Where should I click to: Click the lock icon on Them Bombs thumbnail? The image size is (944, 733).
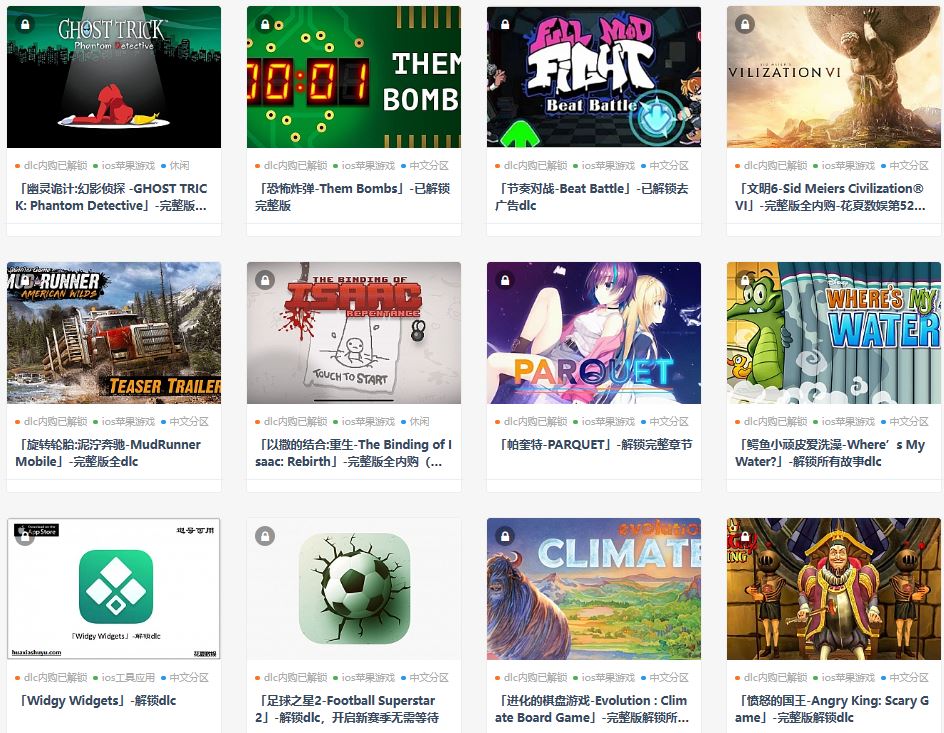[265, 24]
